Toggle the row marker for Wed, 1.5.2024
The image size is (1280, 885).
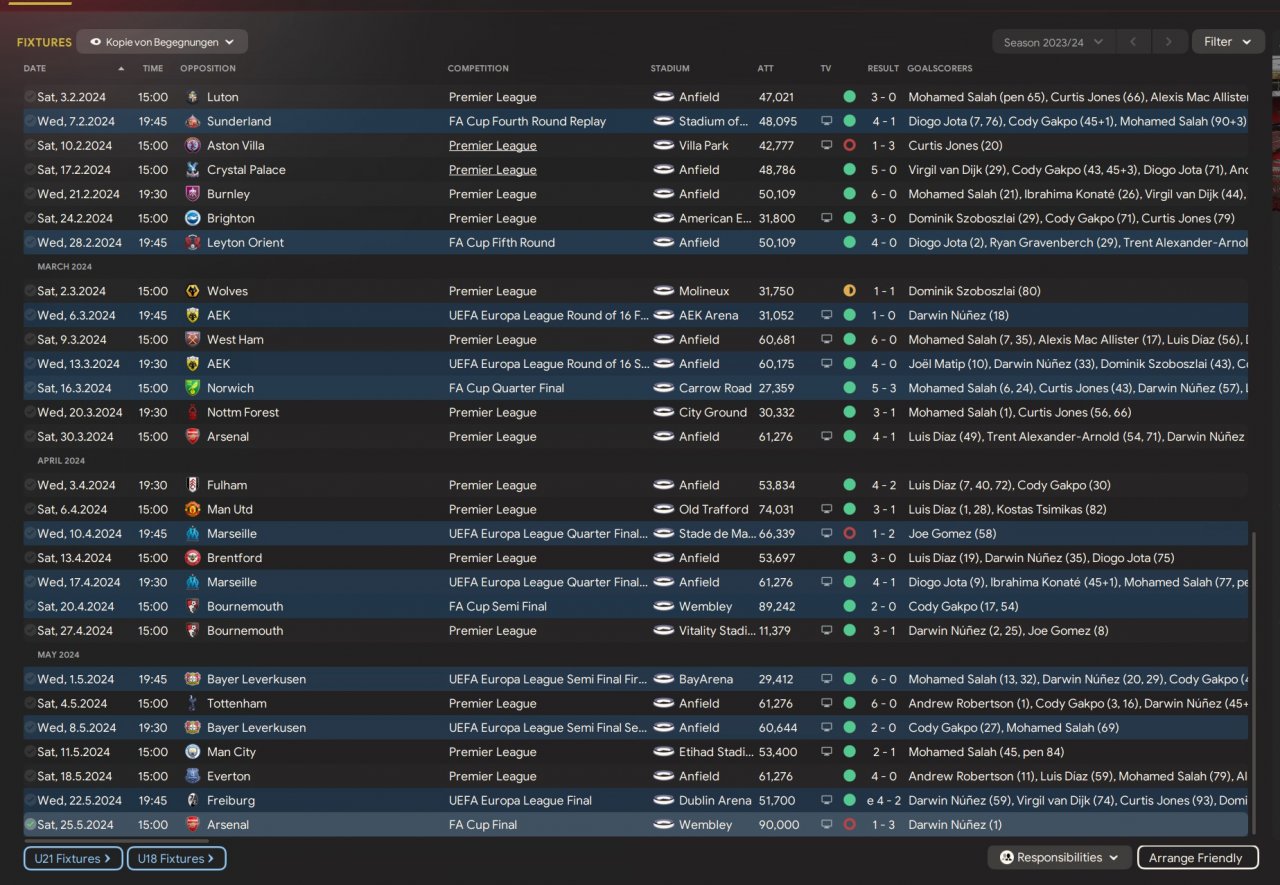[x=30, y=679]
